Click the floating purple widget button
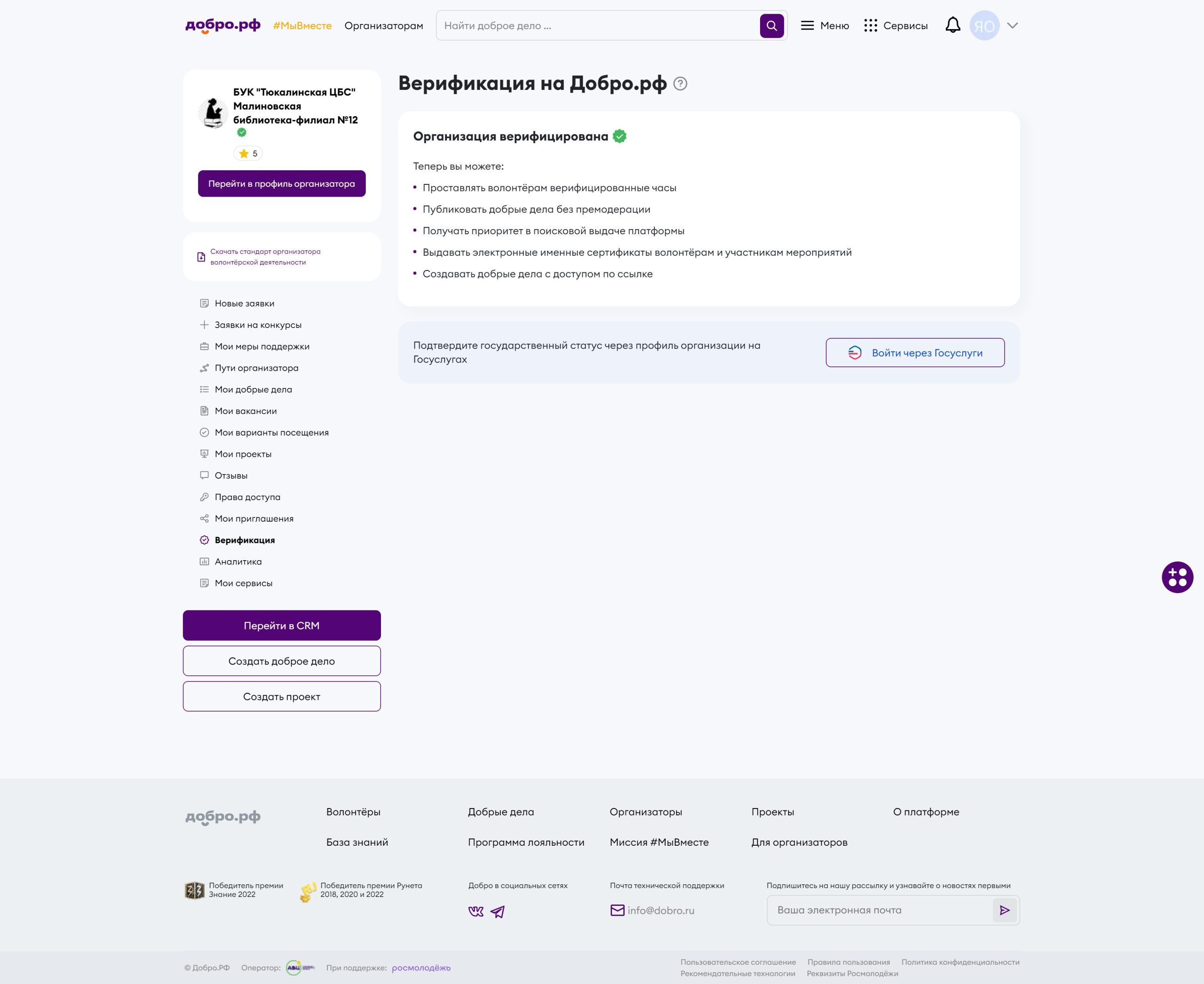 coord(1177,577)
